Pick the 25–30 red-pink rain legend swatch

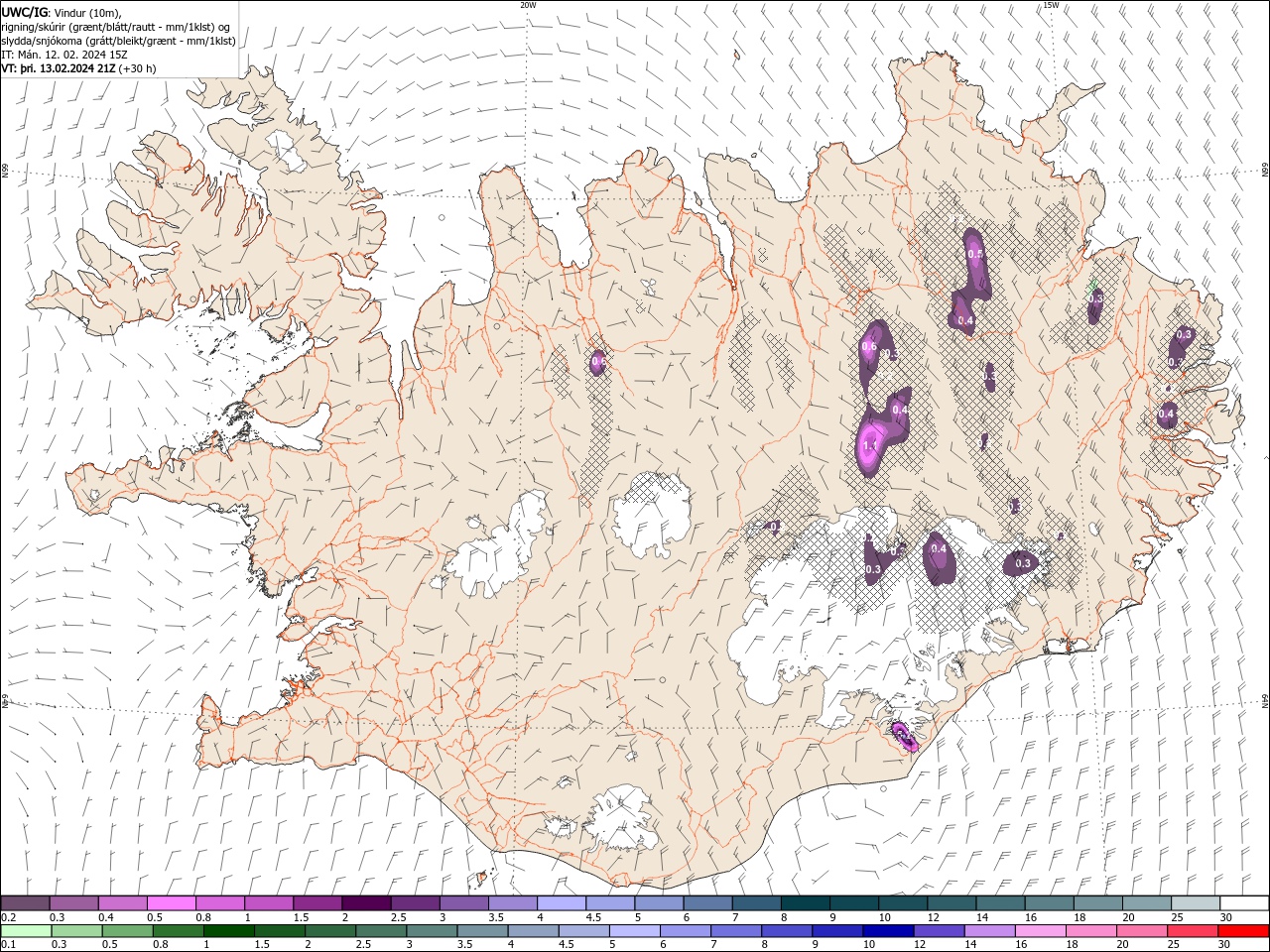pyautogui.click(x=1193, y=931)
